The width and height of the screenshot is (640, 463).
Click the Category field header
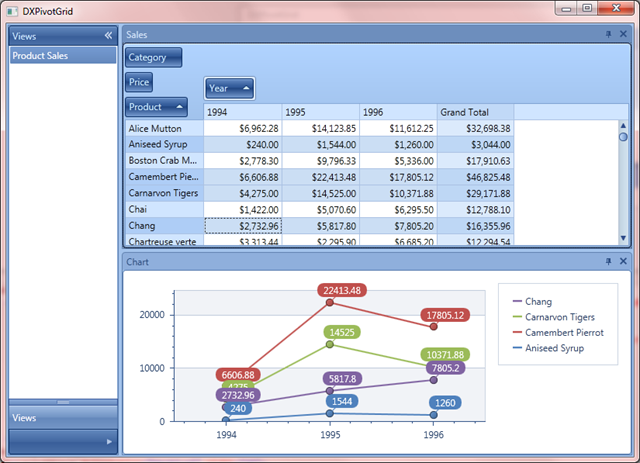(x=153, y=58)
